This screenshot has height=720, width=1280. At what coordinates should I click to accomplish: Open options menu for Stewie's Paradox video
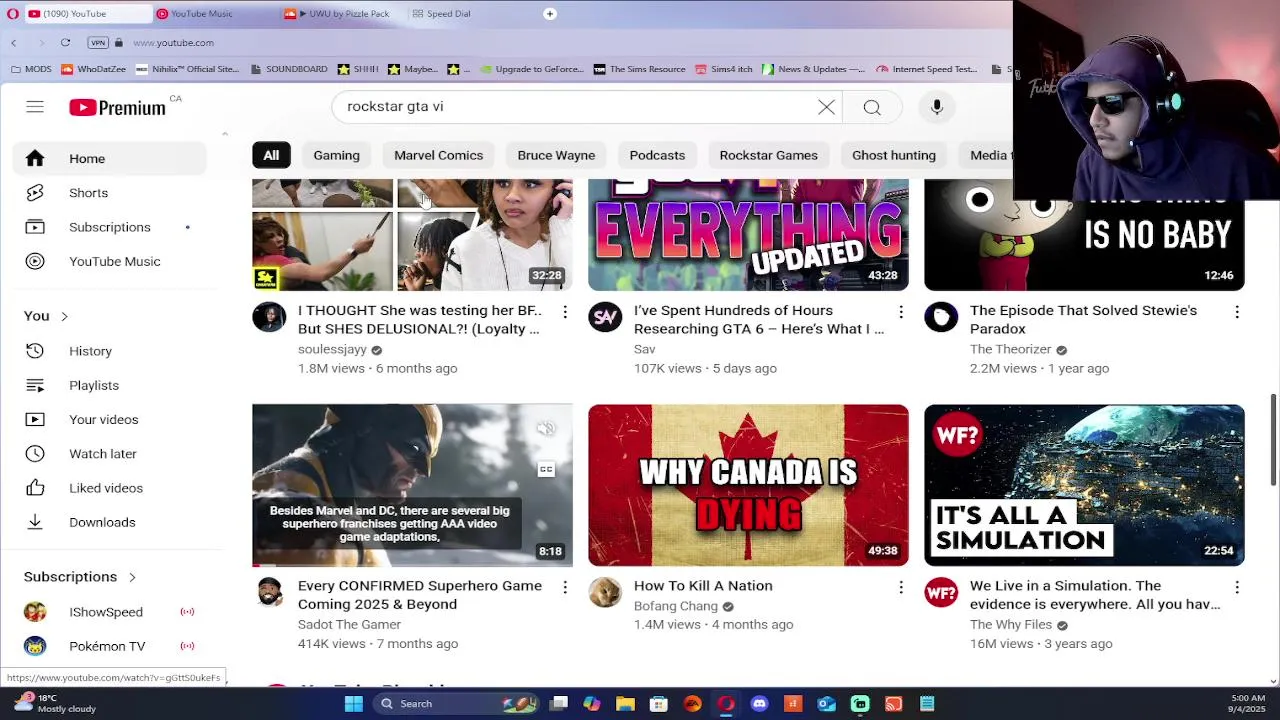coord(1237,312)
